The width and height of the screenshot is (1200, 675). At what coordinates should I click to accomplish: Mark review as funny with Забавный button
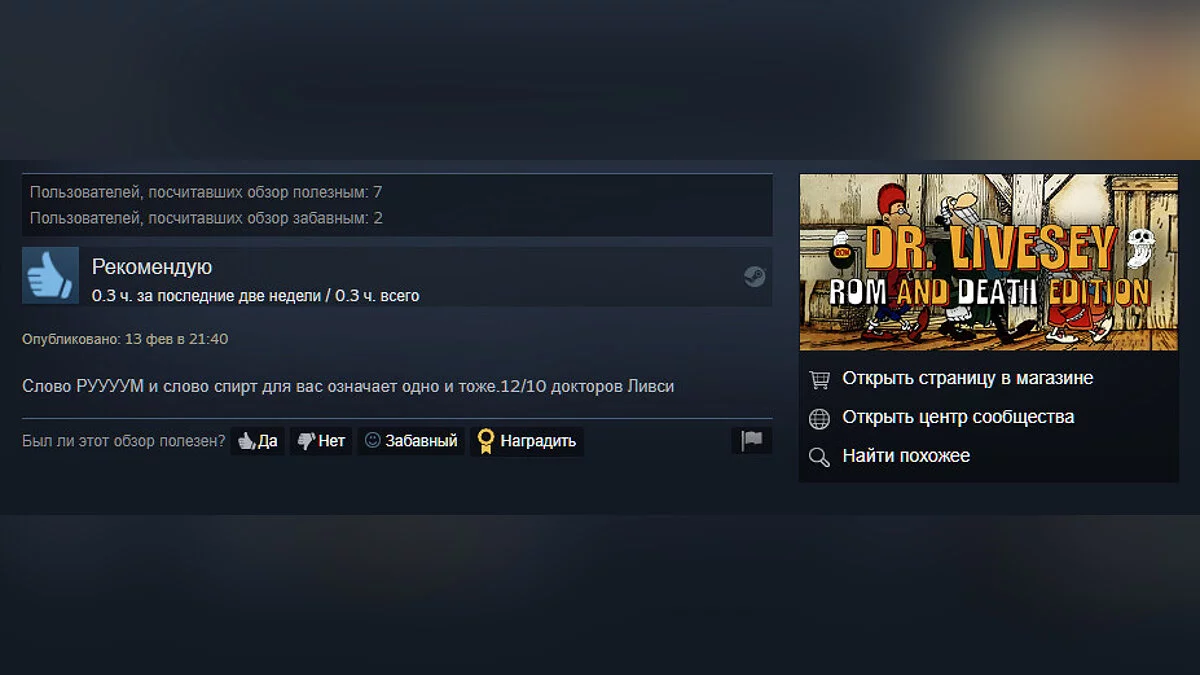pos(411,441)
